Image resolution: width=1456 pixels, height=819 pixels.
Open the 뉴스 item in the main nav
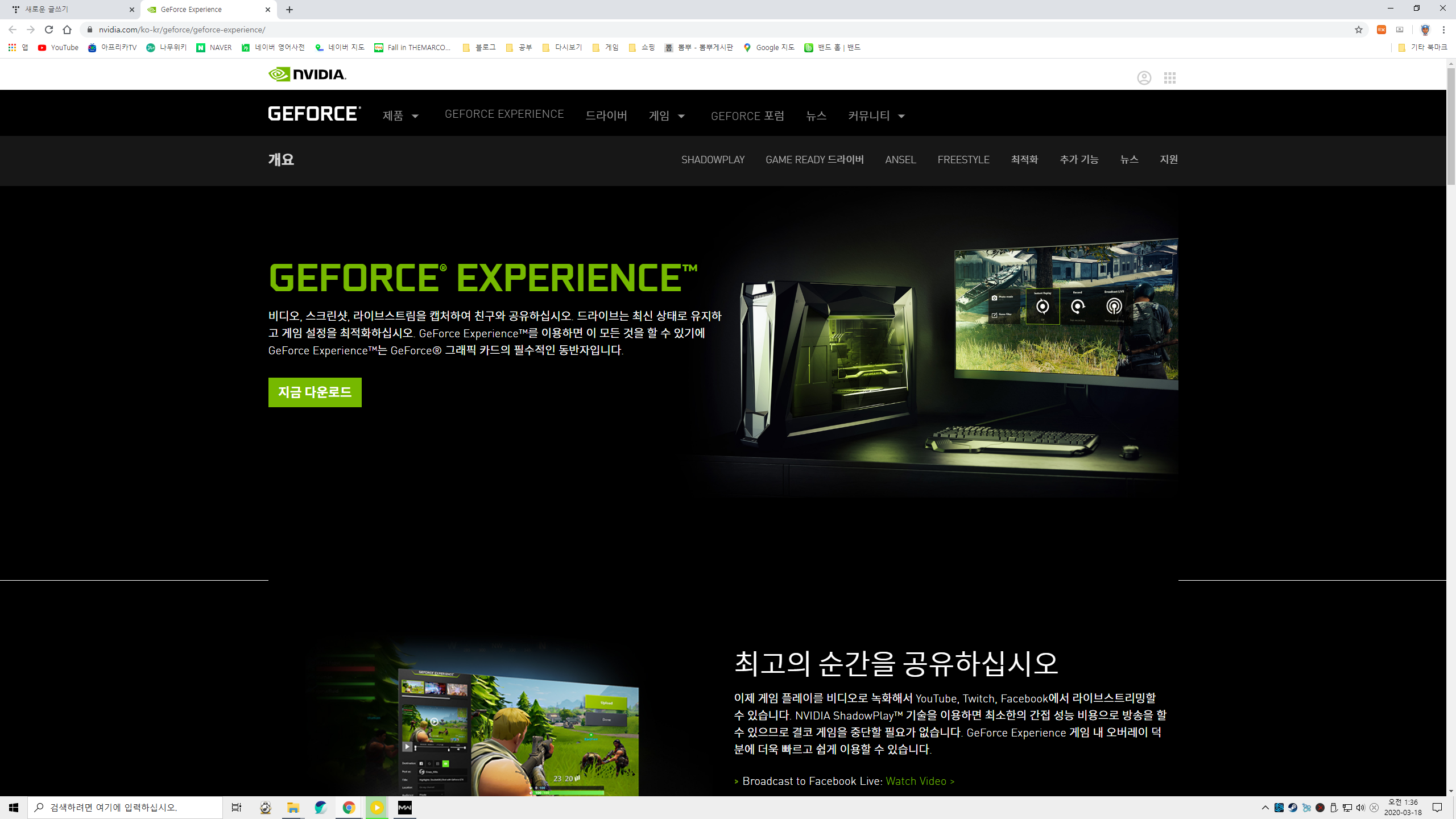click(816, 115)
